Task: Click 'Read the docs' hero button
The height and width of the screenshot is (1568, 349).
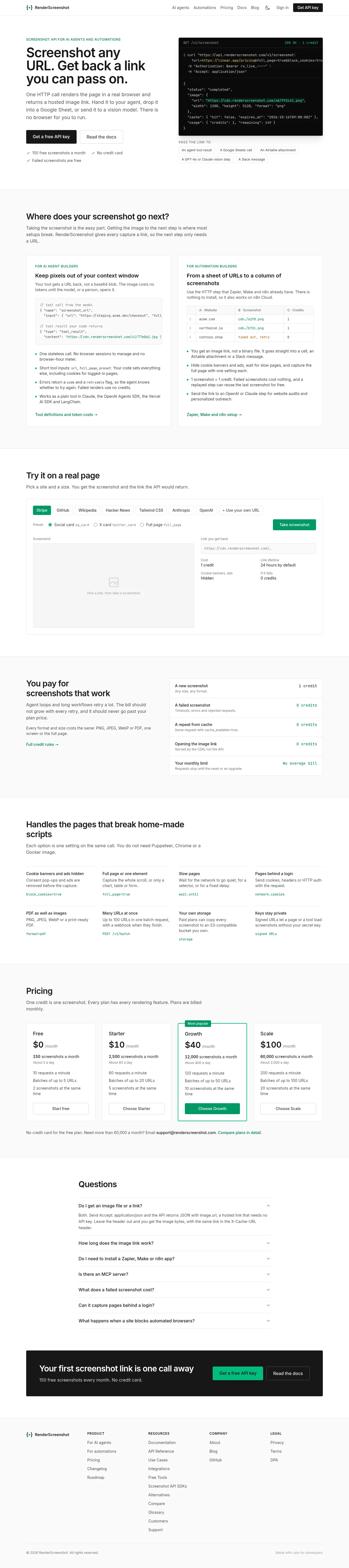Action: (x=101, y=137)
